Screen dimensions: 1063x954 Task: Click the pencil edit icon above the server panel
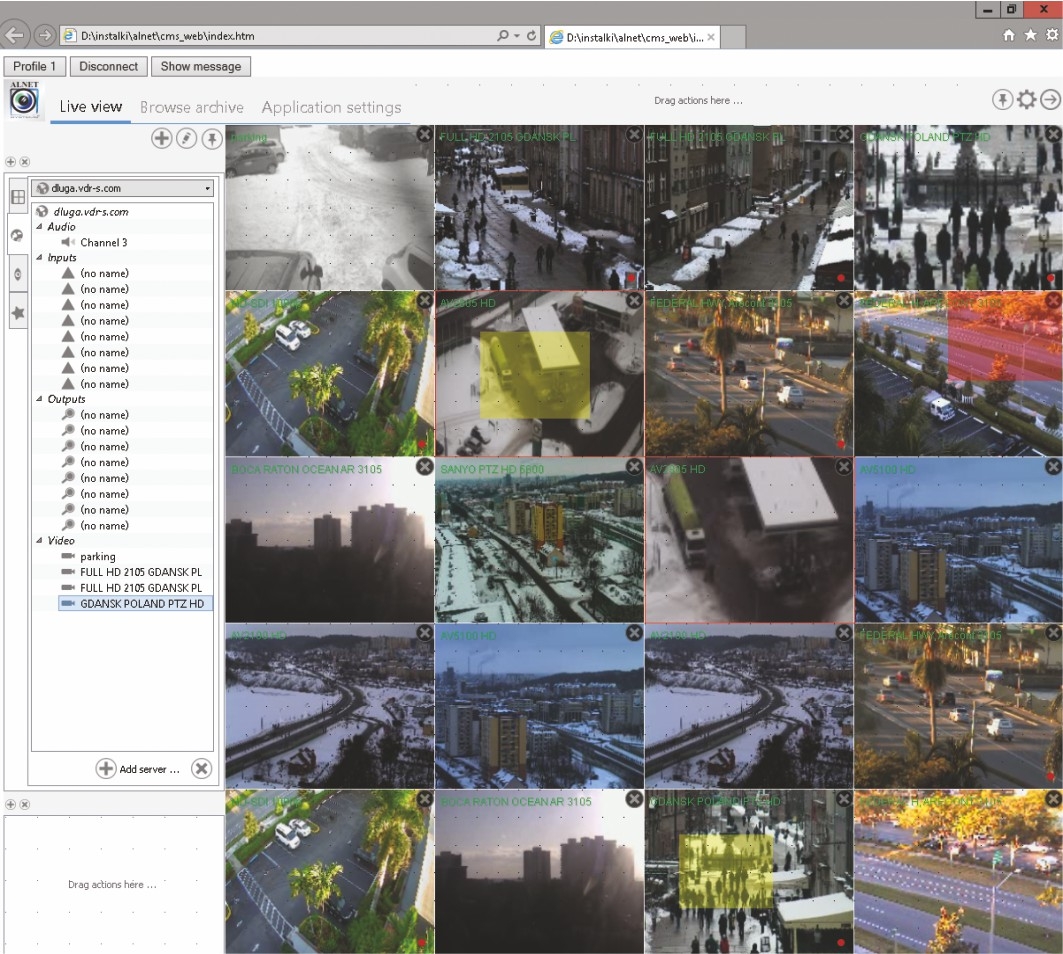point(186,139)
